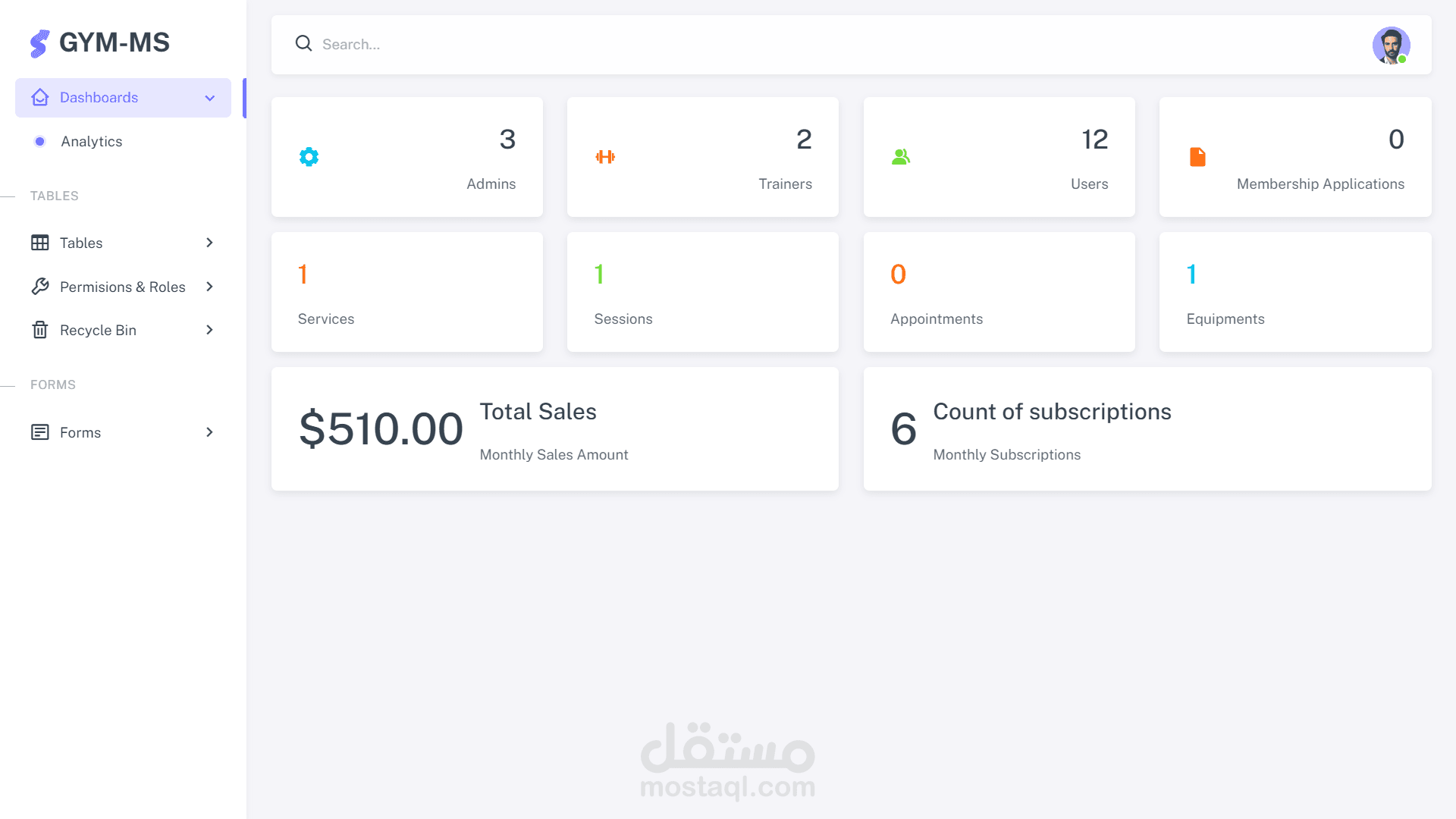Expand the Forms submenu arrow
1456x819 pixels.
point(210,432)
